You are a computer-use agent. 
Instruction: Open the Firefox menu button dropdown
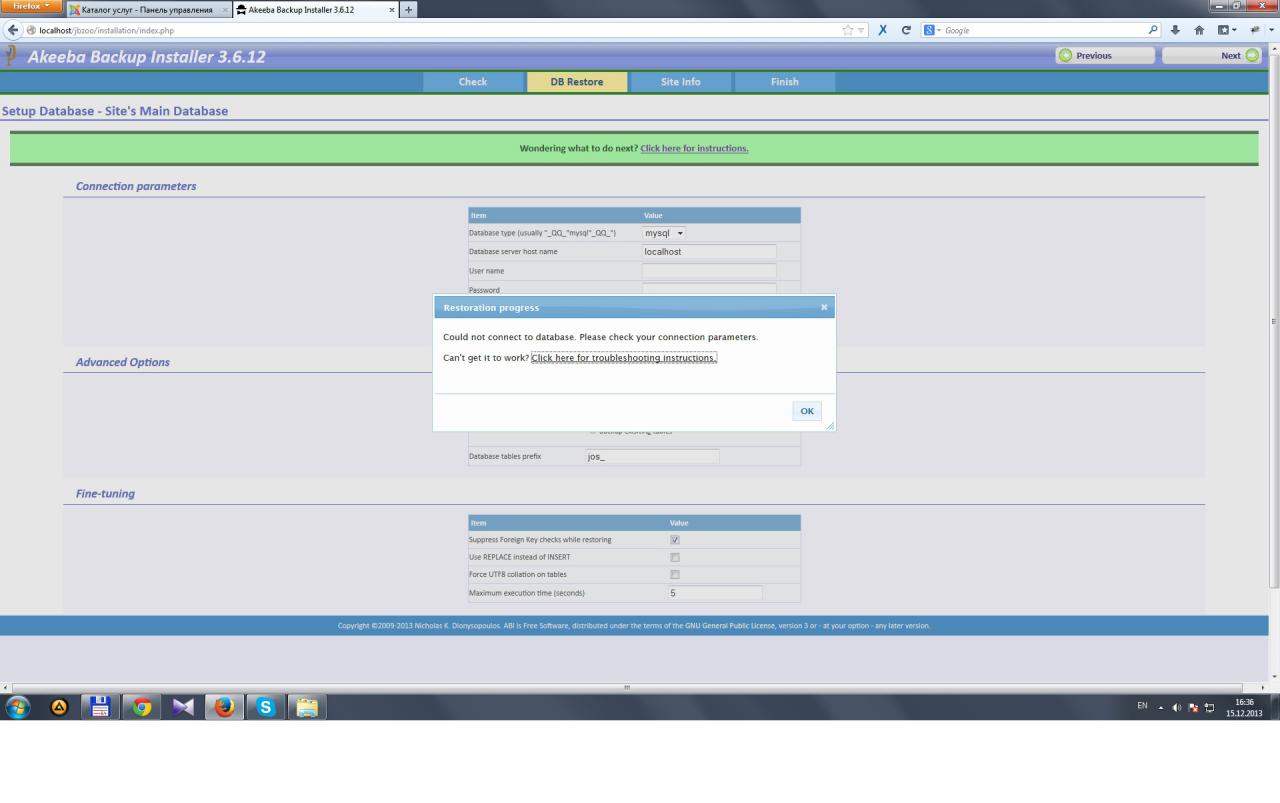[32, 8]
